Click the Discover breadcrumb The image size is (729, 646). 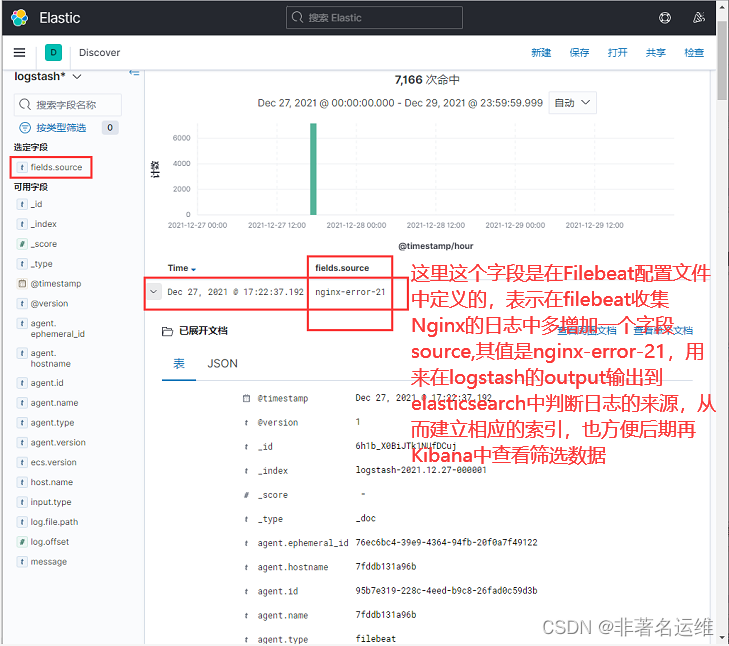[x=99, y=53]
